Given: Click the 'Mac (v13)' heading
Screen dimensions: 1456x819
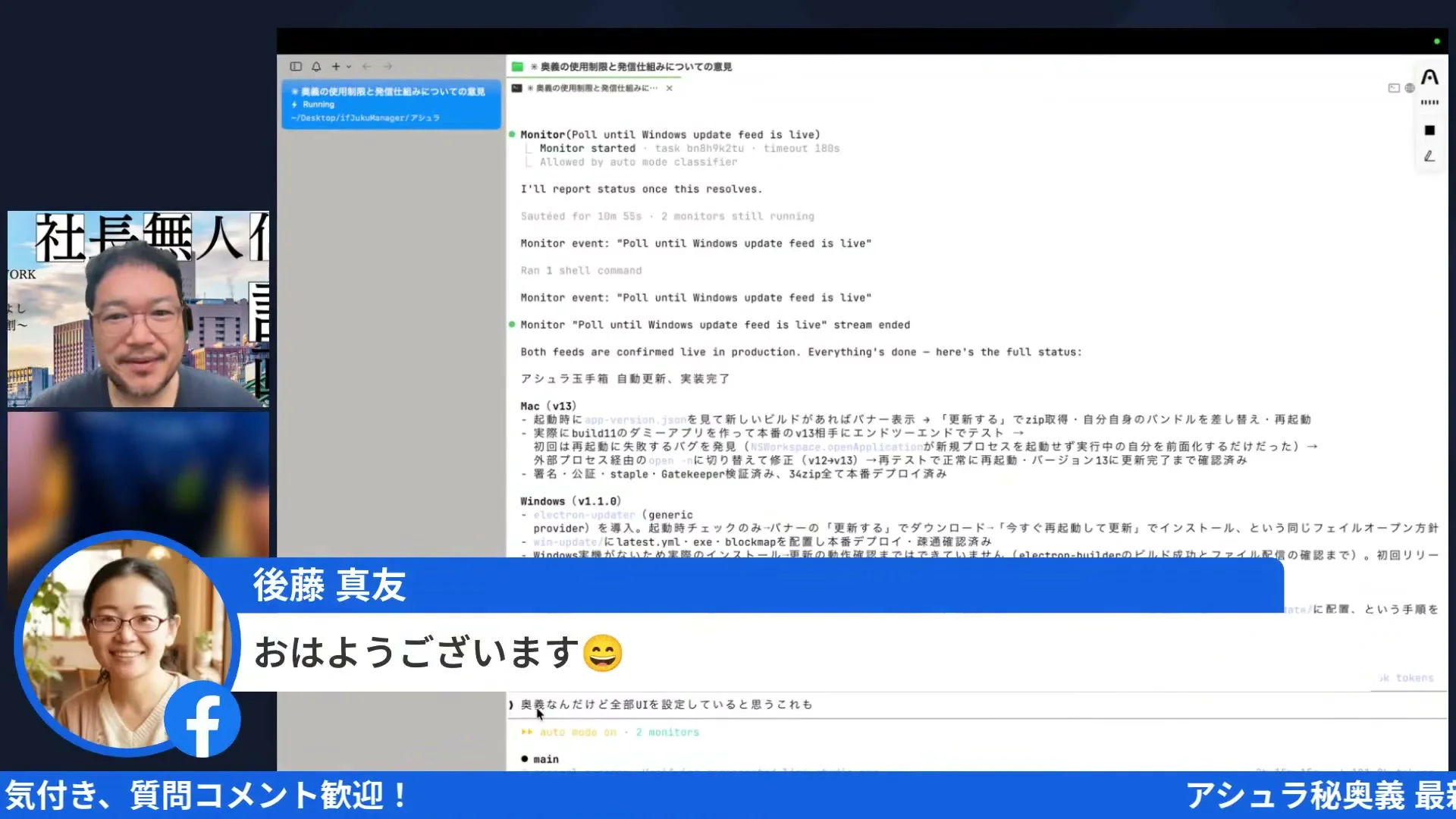Looking at the screenshot, I should click(x=548, y=406).
